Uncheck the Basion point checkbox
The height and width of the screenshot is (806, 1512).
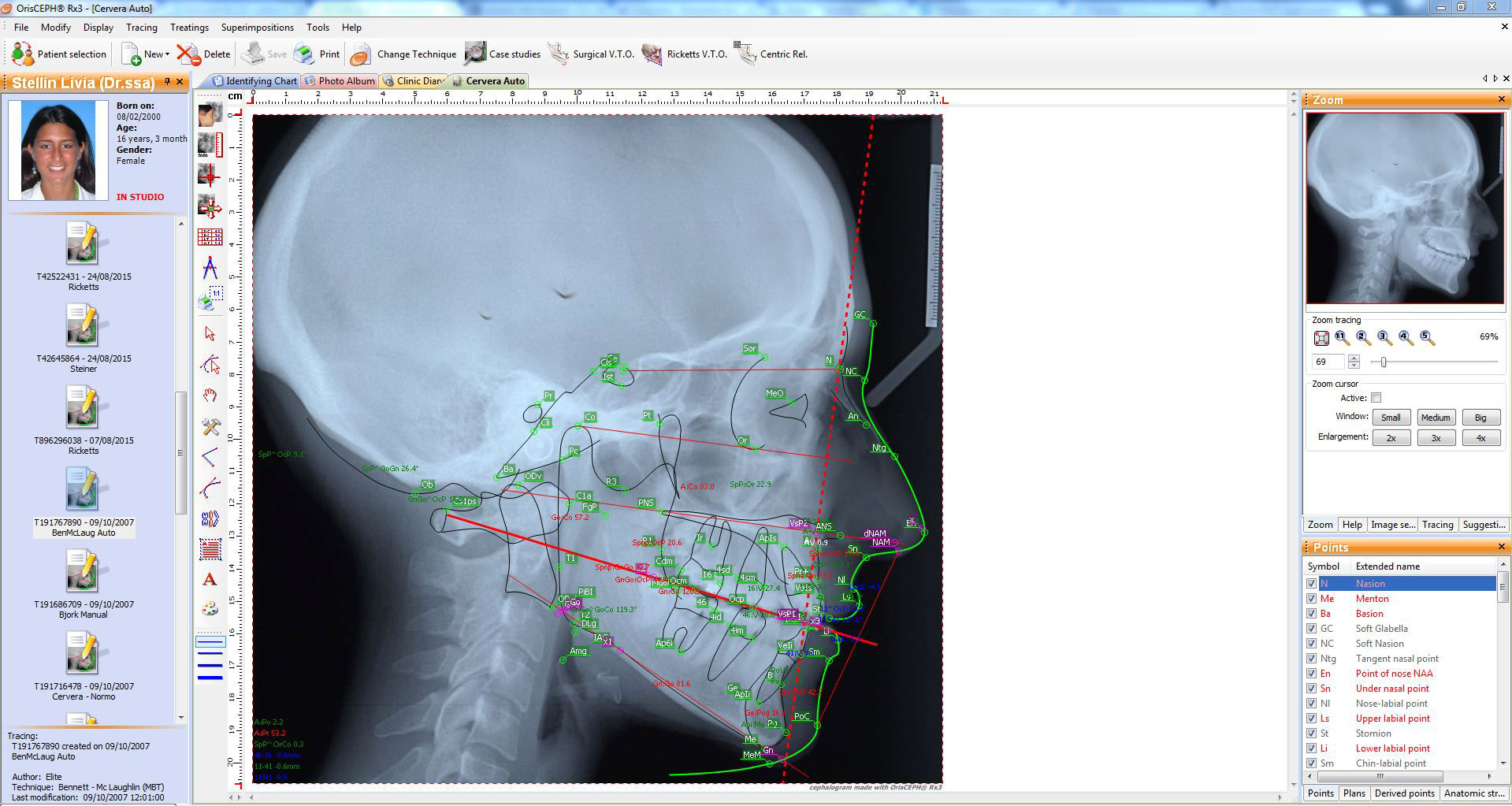[1311, 614]
